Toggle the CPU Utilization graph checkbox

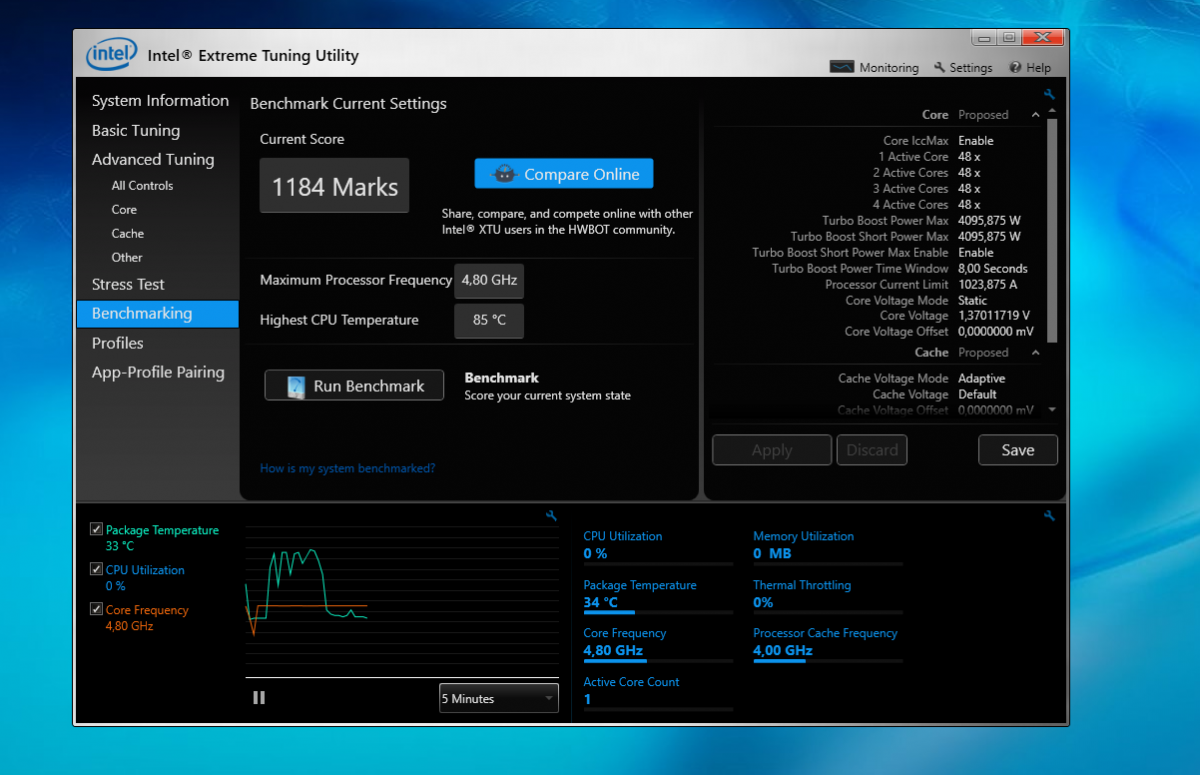(x=96, y=569)
